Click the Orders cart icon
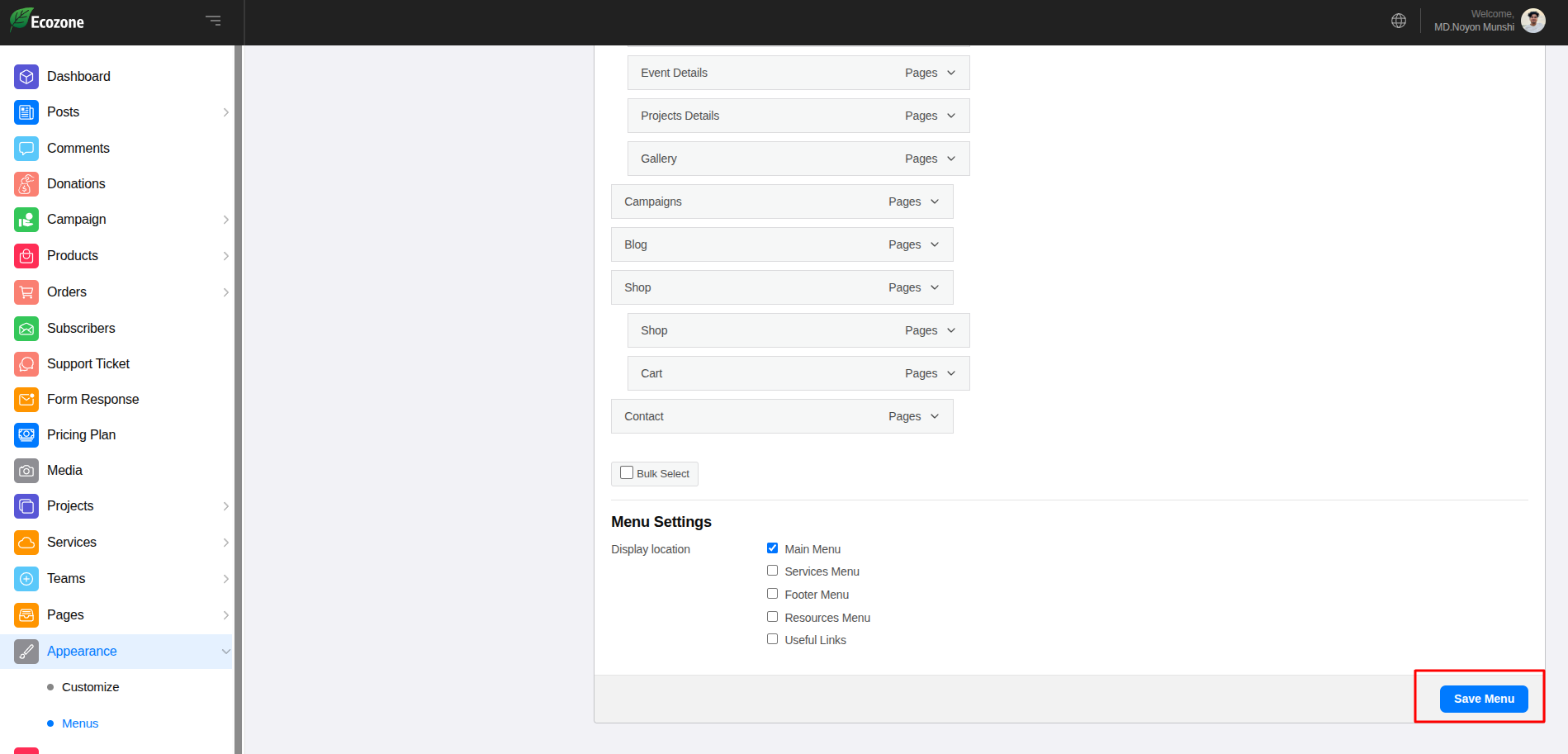 26,292
